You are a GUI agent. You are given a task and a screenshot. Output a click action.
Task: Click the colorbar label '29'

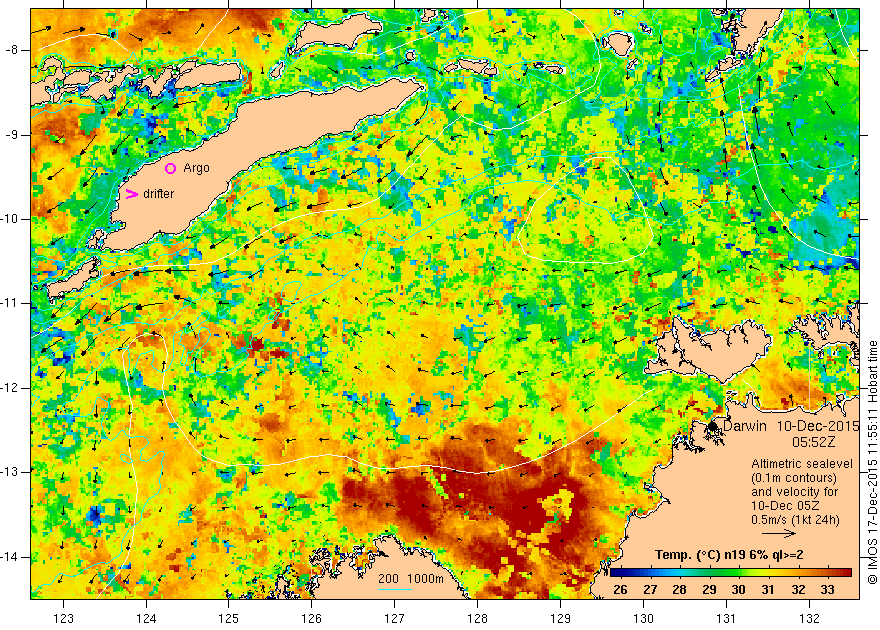tap(709, 589)
